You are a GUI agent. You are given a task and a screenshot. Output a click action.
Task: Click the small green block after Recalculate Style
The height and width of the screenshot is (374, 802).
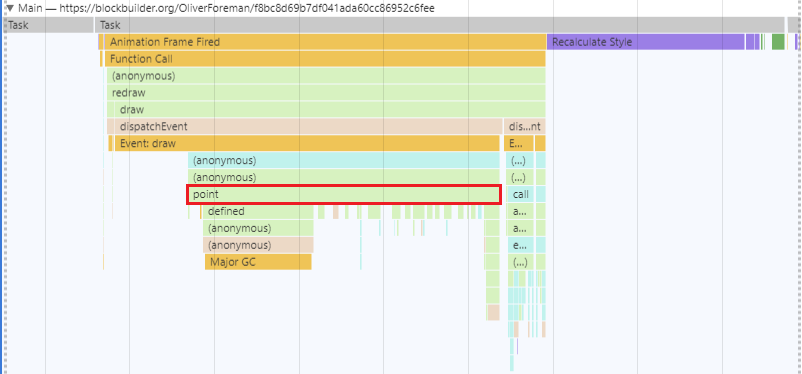point(778,42)
